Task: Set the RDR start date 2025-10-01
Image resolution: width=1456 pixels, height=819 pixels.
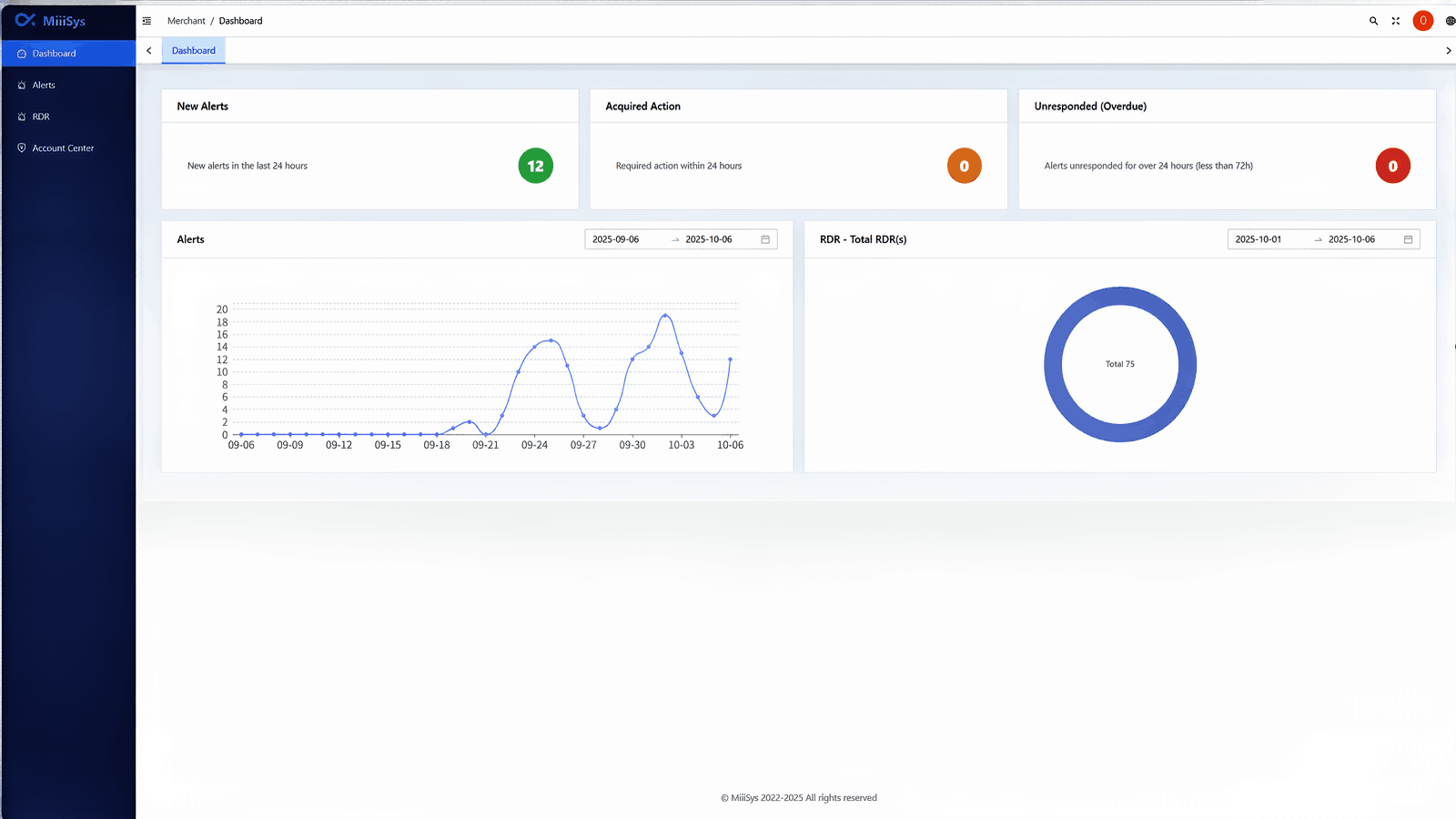Action: click(1259, 239)
